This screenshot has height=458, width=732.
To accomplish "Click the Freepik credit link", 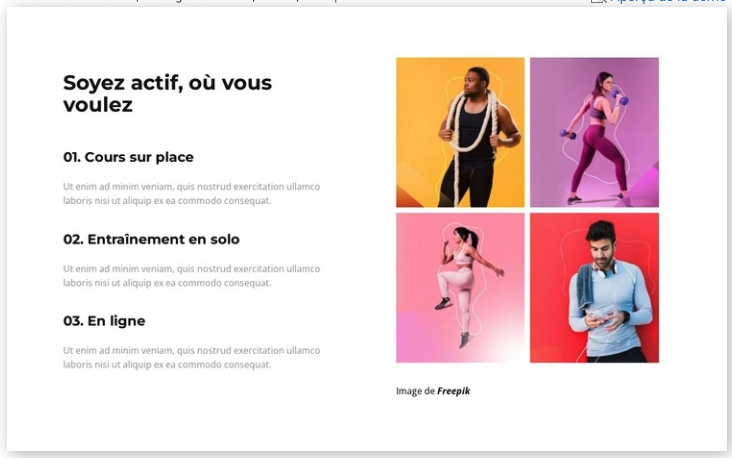I will coord(453,391).
